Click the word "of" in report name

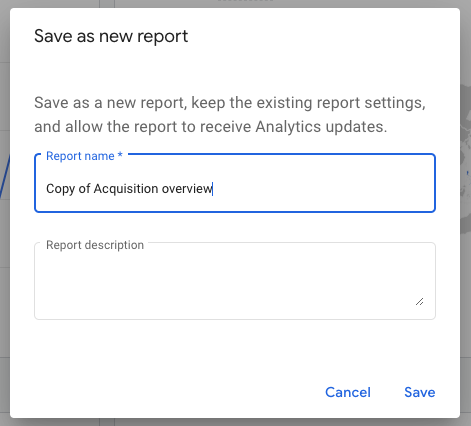[x=84, y=189]
